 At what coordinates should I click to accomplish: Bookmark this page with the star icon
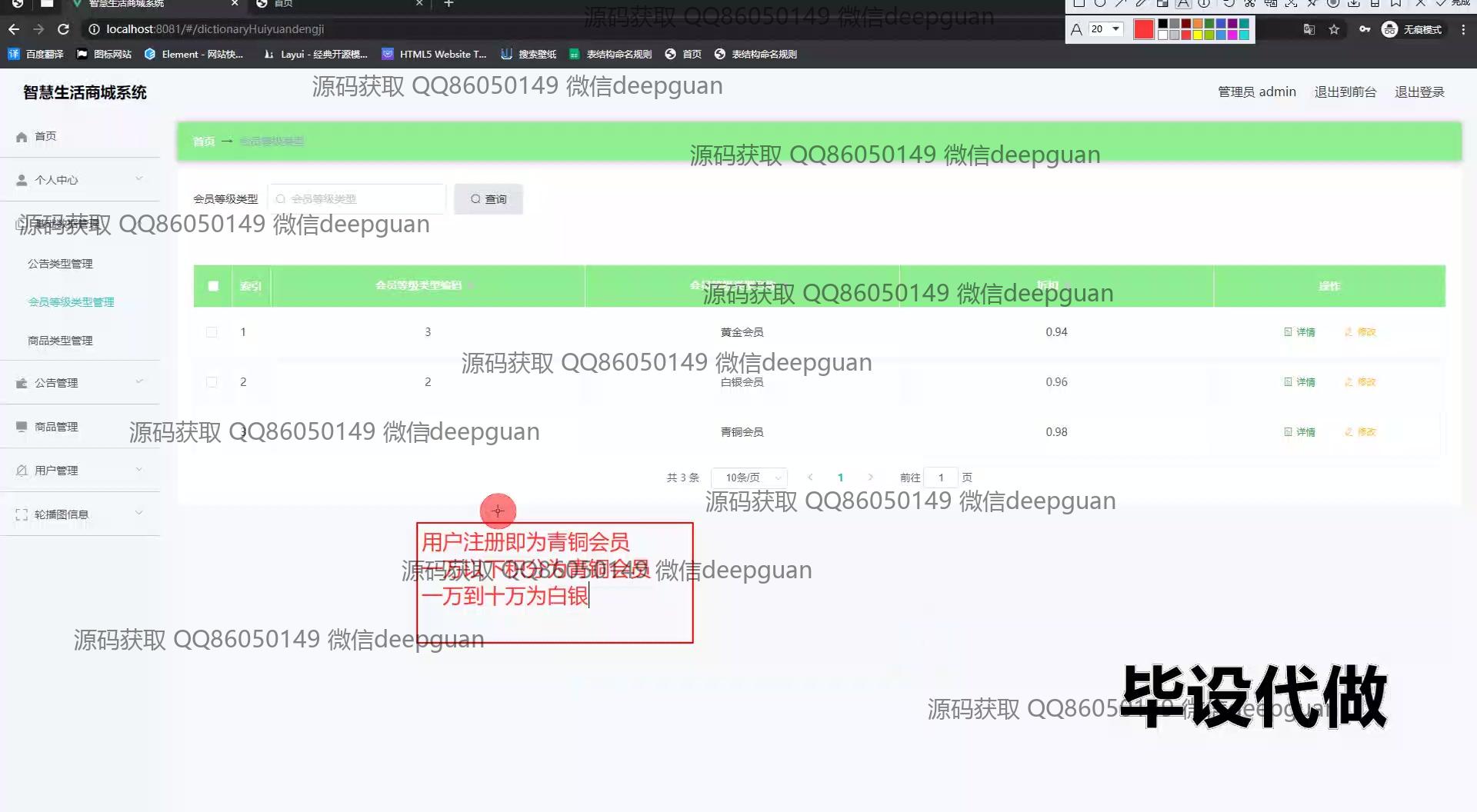[1334, 29]
